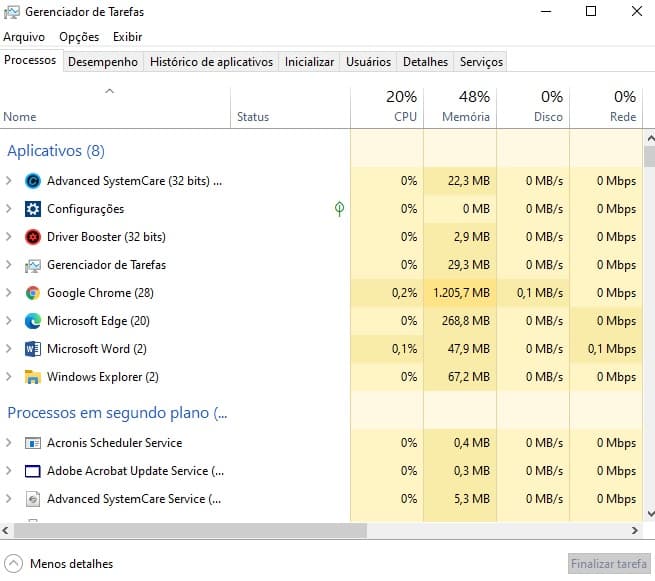
Task: Expand the Advanced SystemCare (32 bits) process
Action: 8,181
